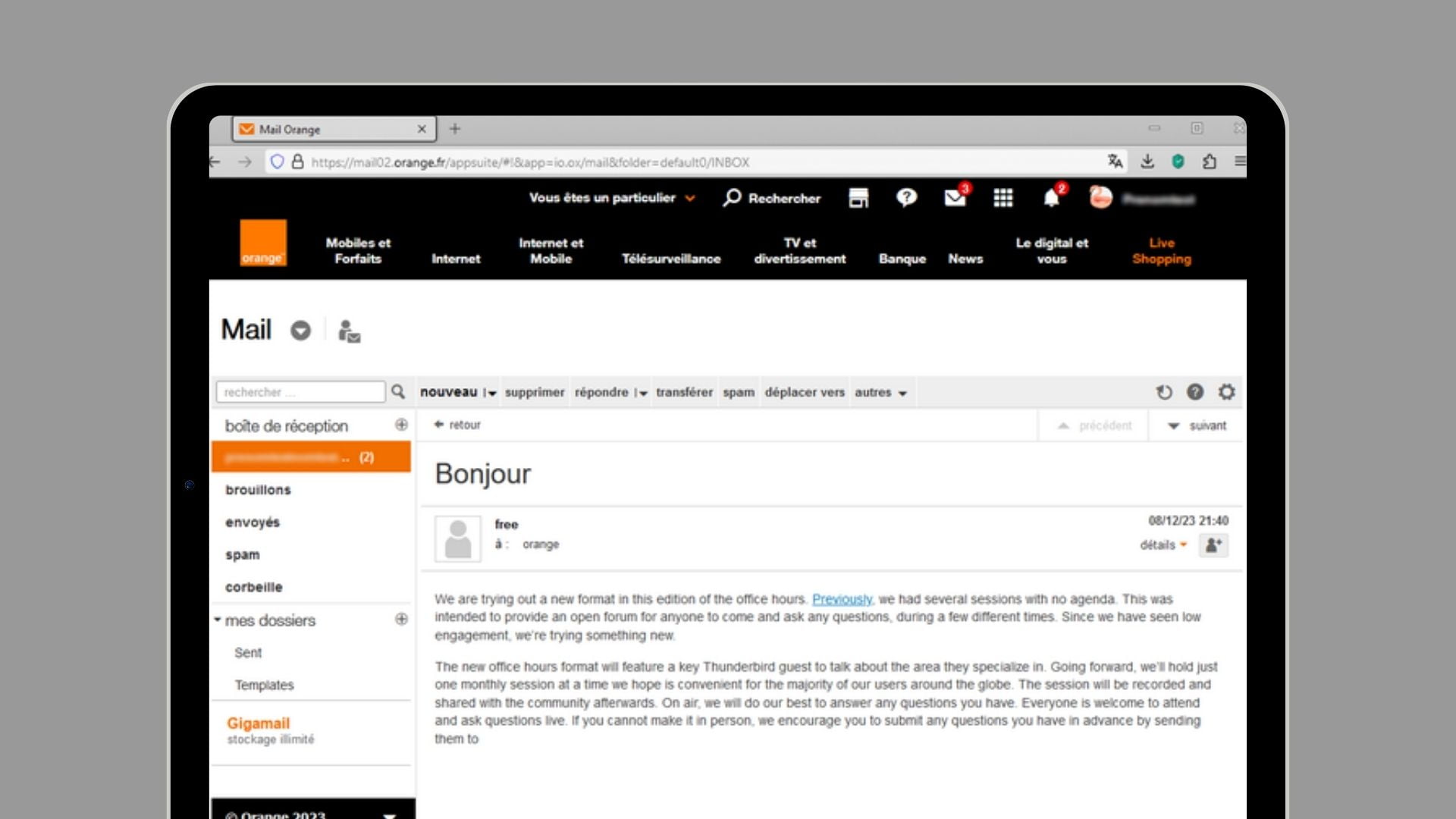
Task: Open mail settings gear
Action: pyautogui.click(x=1227, y=392)
